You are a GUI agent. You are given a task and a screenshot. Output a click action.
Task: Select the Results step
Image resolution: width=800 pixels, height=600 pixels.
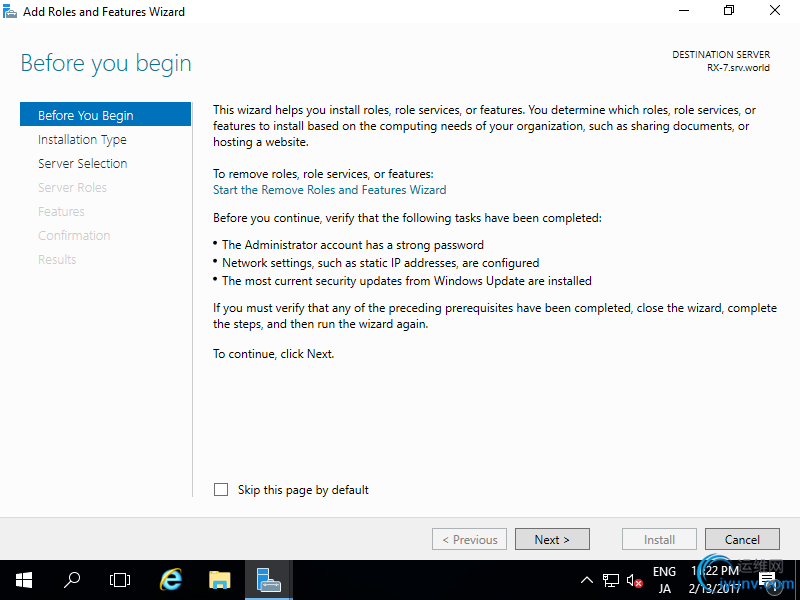pos(57,259)
